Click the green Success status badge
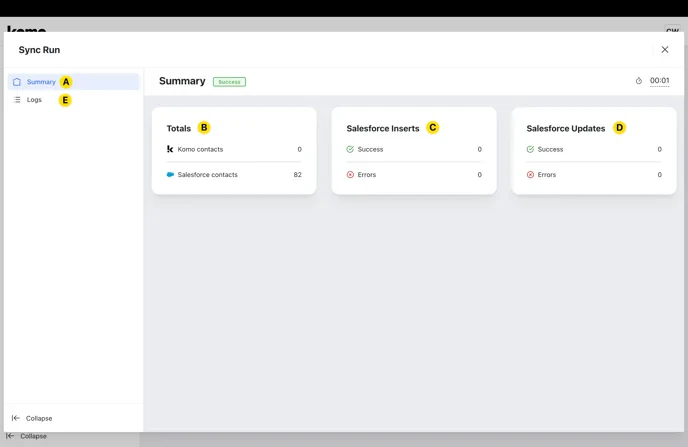The height and width of the screenshot is (447, 688). coord(229,82)
